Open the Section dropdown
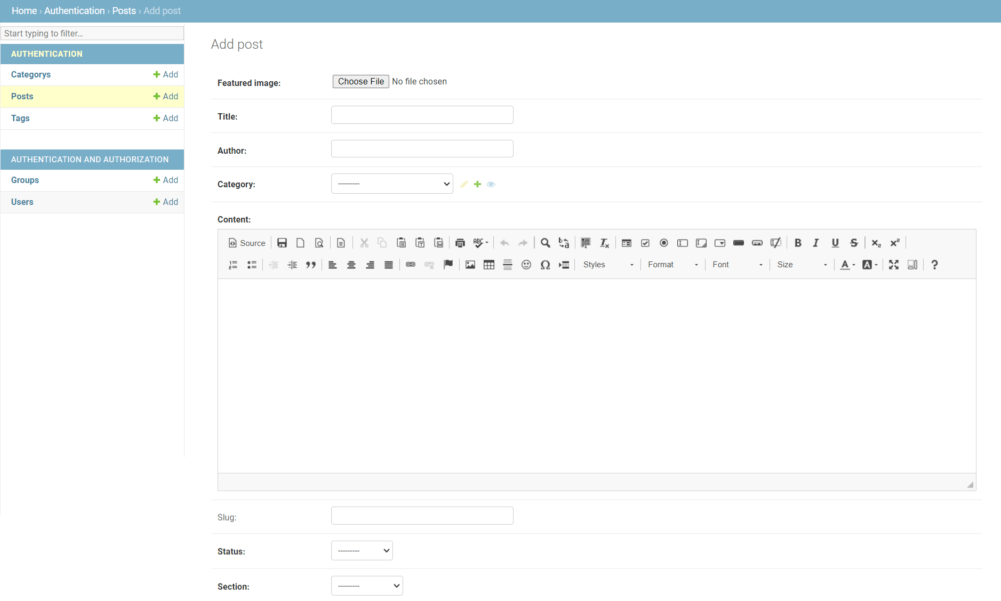 [x=366, y=586]
